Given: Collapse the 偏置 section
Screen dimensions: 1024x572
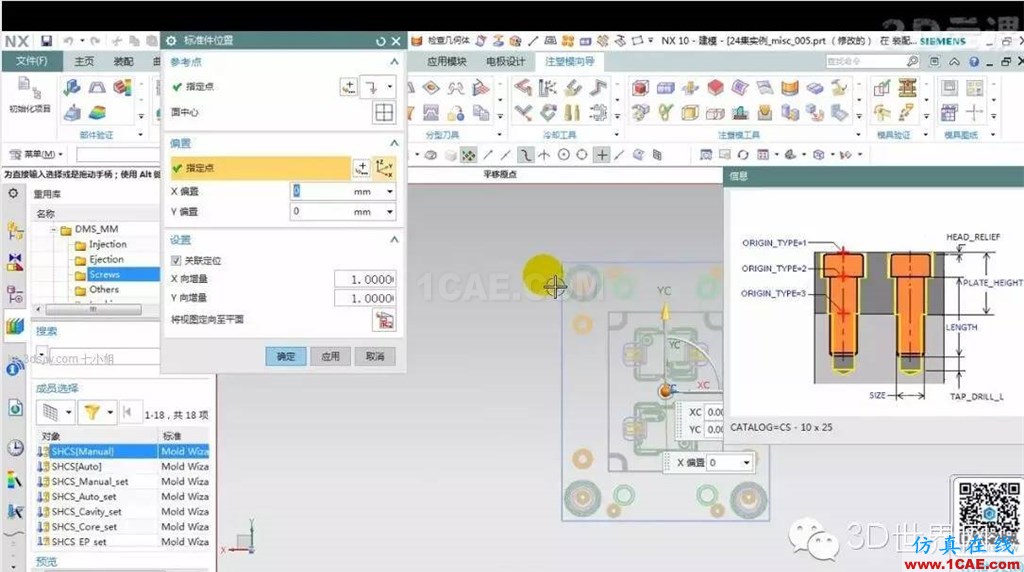Looking at the screenshot, I should click(x=394, y=143).
